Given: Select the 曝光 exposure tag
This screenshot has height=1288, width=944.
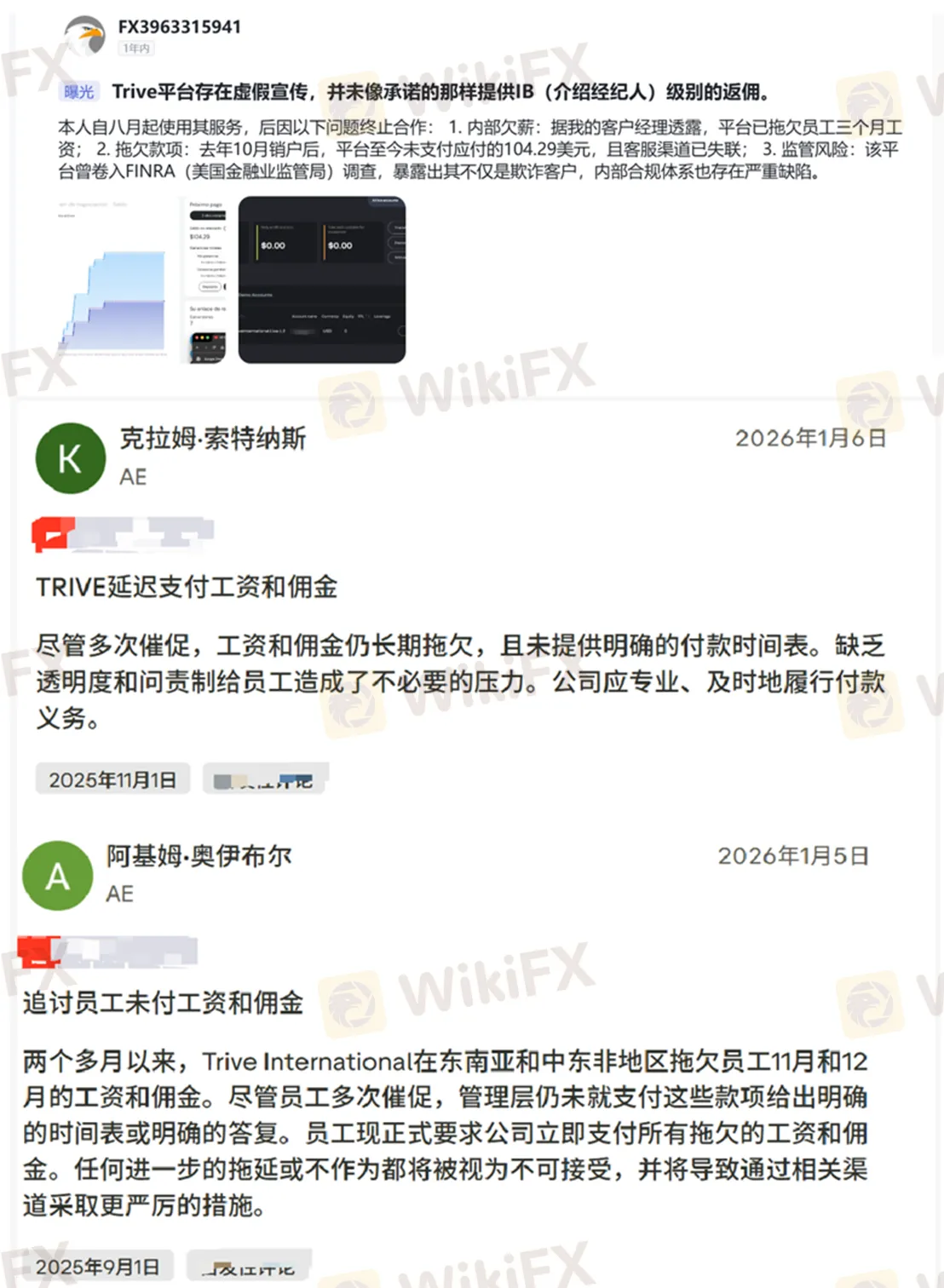Looking at the screenshot, I should point(79,92).
